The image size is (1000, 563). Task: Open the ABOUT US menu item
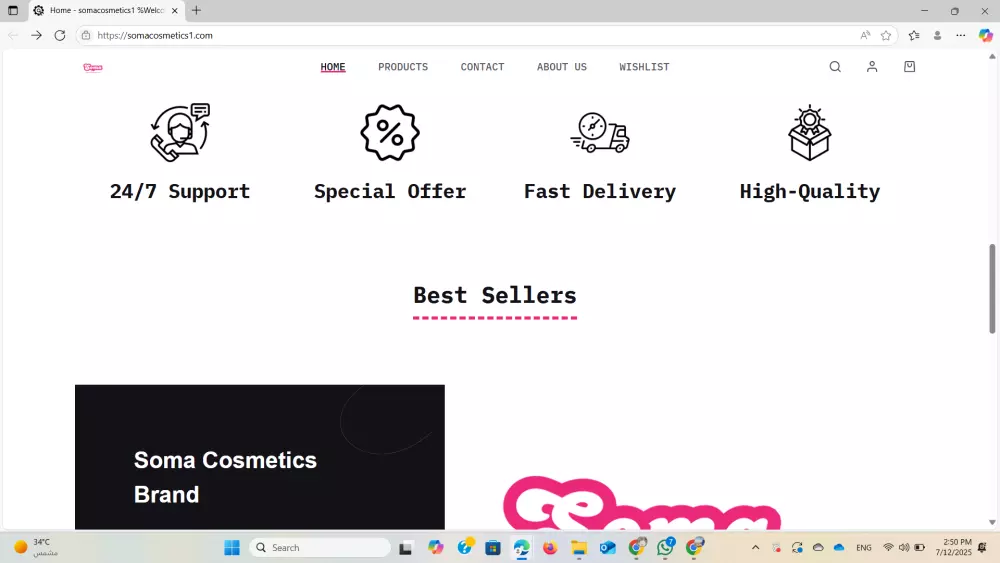[x=562, y=67]
